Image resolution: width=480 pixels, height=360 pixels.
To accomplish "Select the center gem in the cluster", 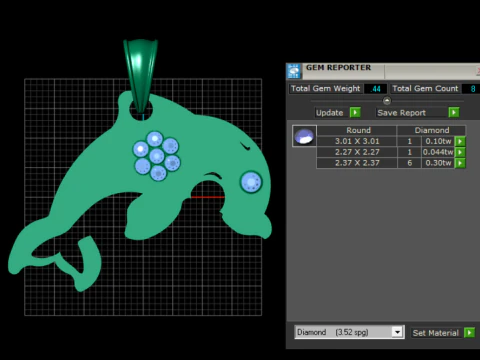I will point(157,156).
